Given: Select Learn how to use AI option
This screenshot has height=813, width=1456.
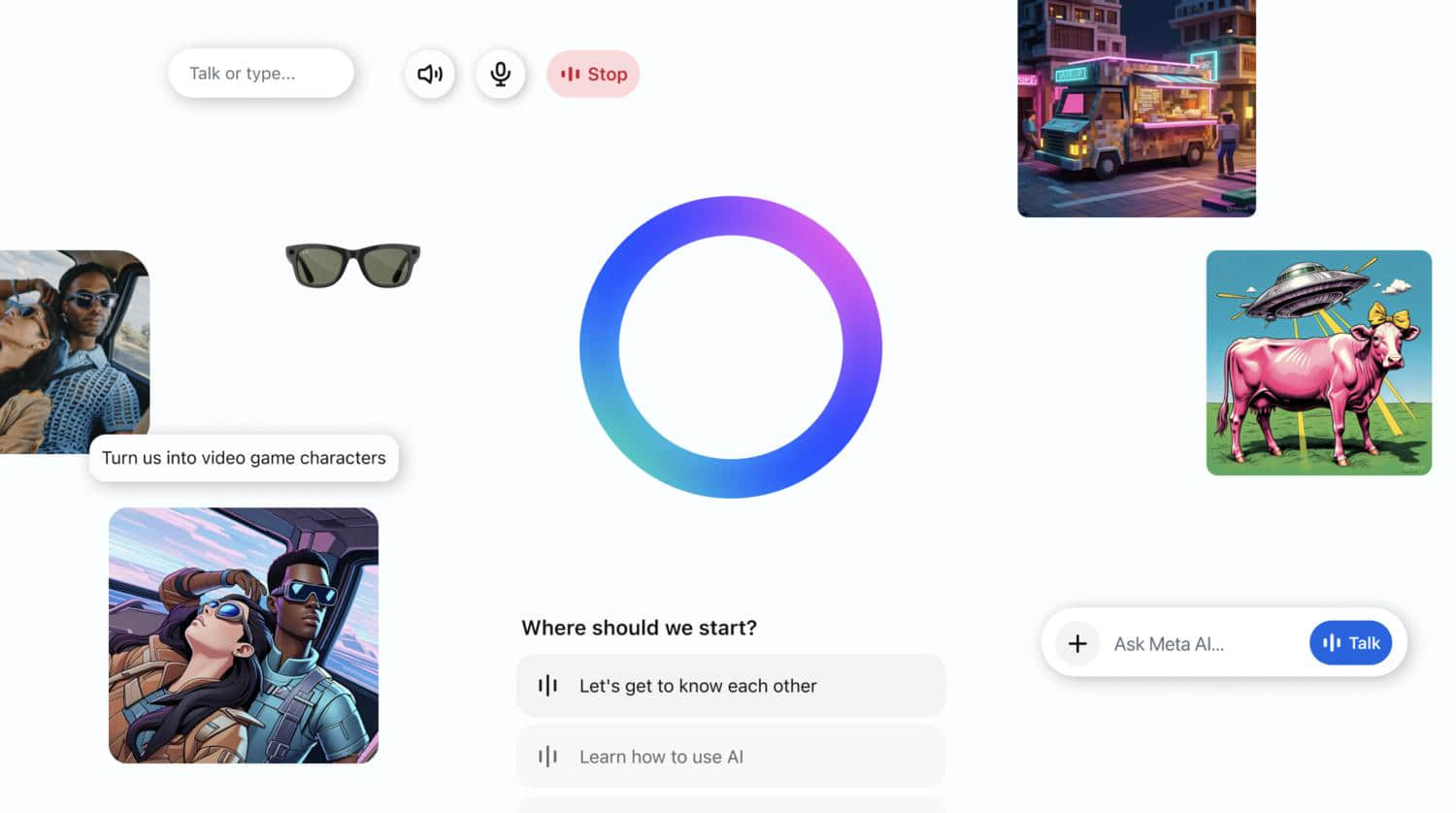Looking at the screenshot, I should 731,757.
